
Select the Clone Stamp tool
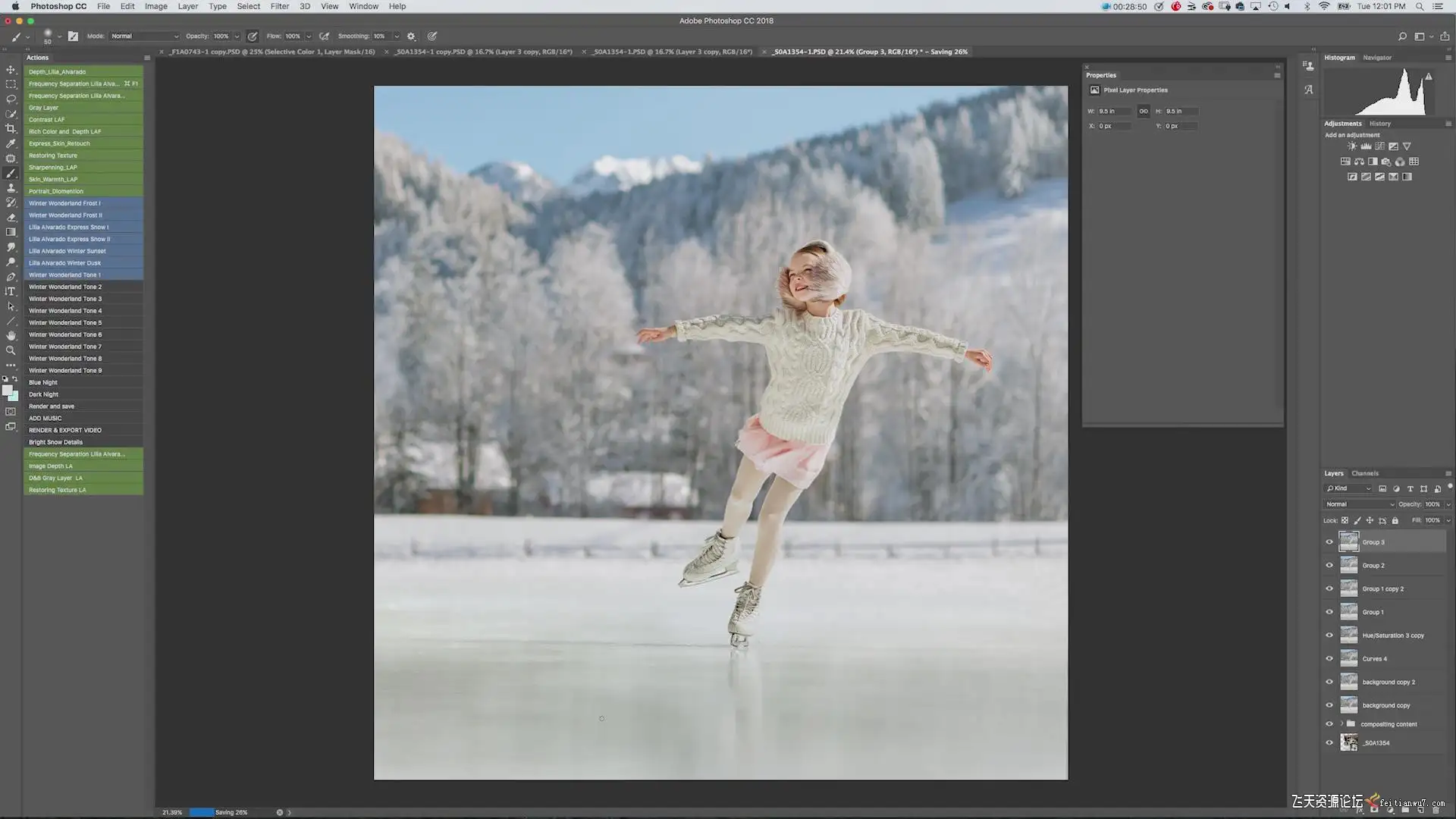tap(11, 188)
